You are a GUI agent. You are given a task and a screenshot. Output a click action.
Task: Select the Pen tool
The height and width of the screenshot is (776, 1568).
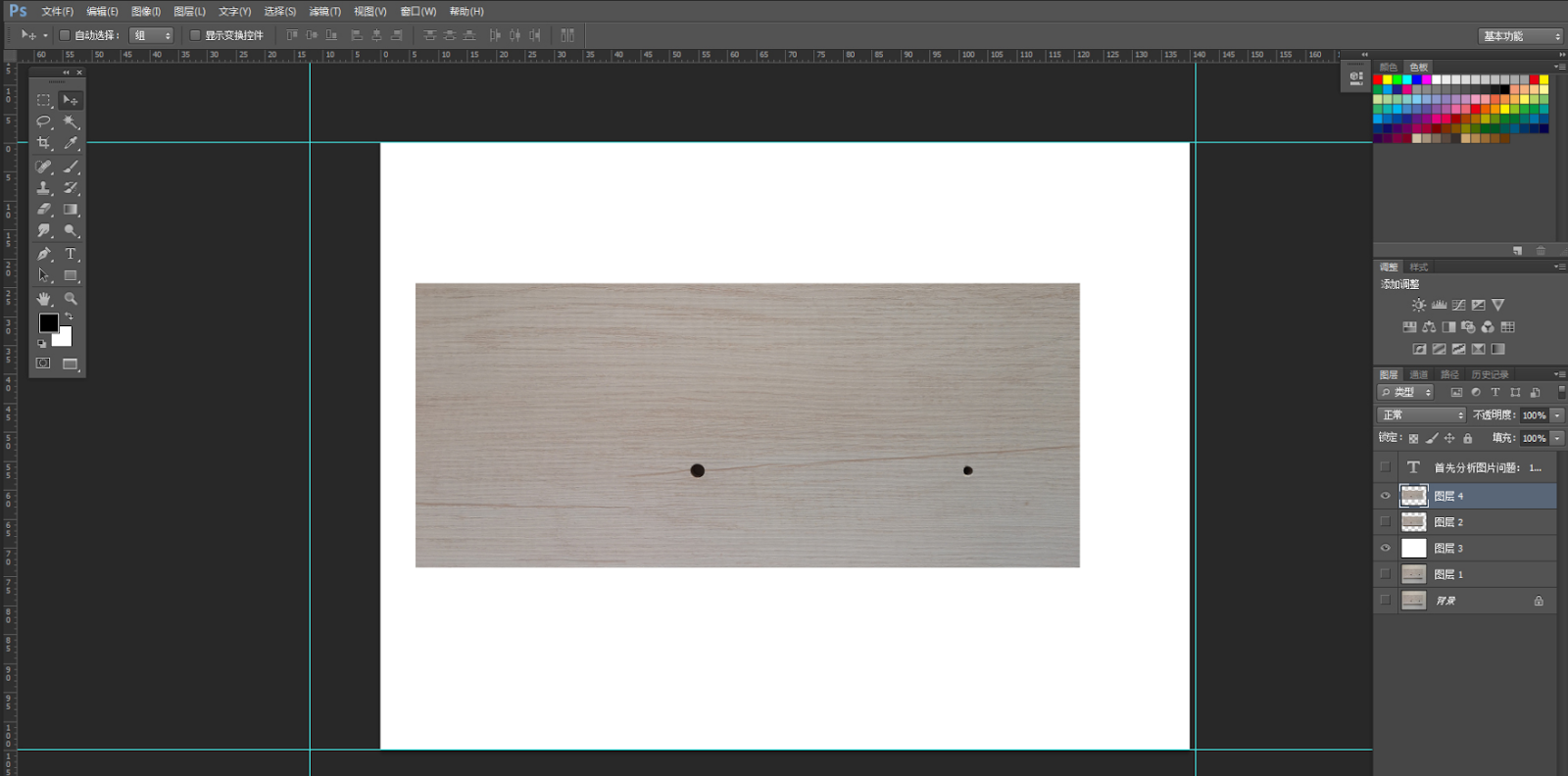tap(44, 254)
